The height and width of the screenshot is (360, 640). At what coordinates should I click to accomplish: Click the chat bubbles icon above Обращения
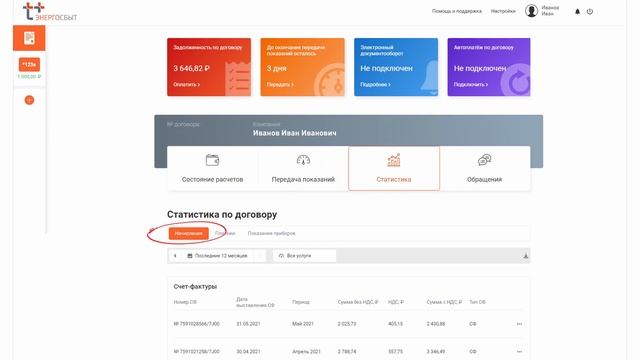coord(484,160)
